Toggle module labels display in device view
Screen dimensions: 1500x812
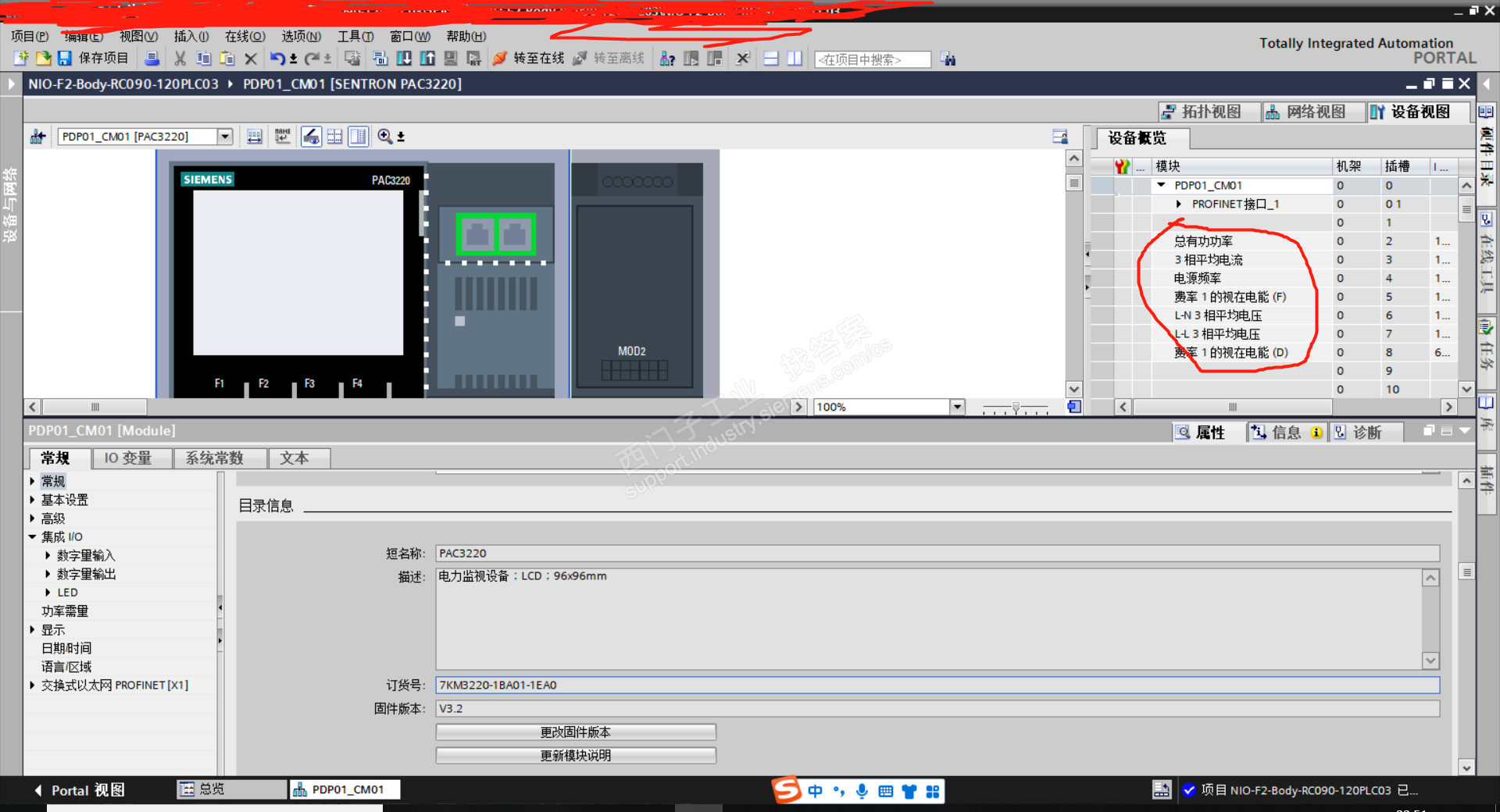coord(255,137)
